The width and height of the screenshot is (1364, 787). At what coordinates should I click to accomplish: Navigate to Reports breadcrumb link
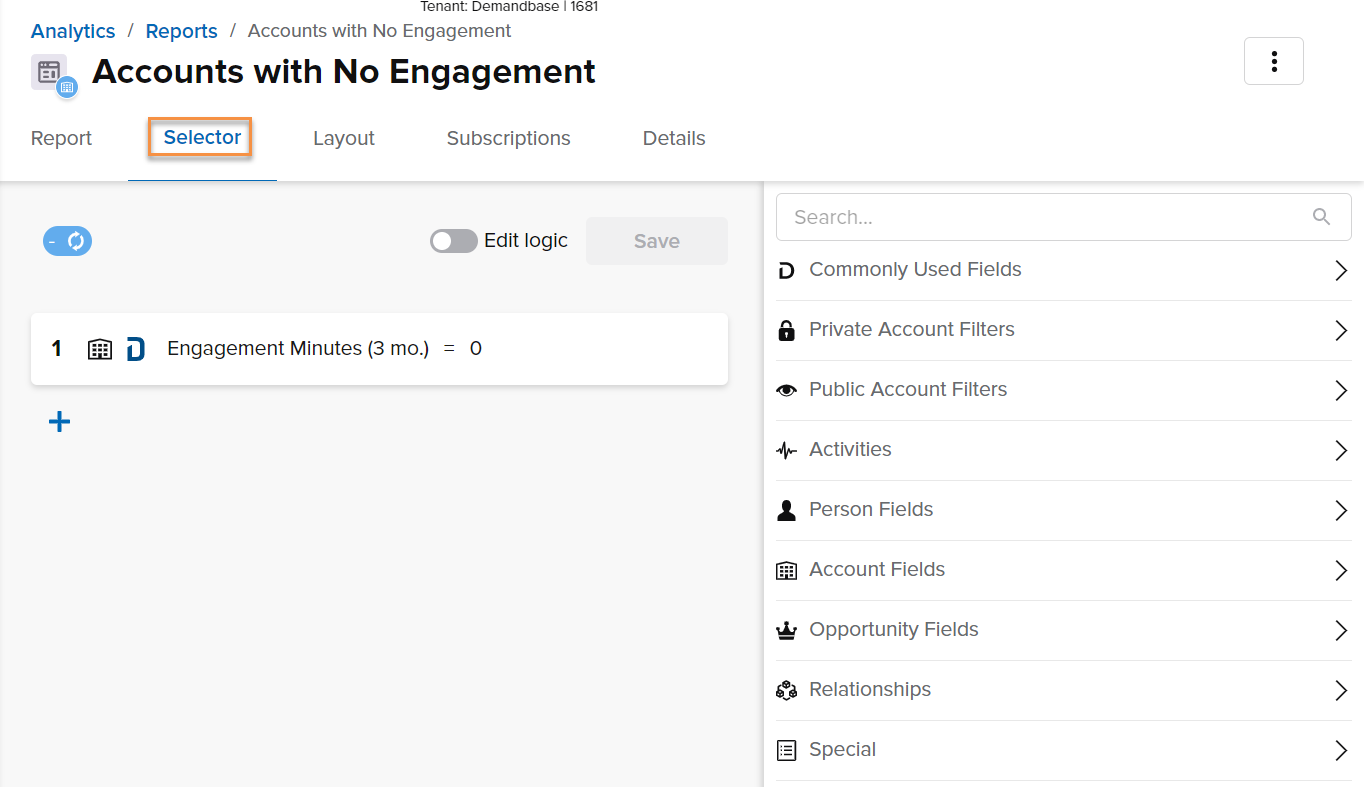coord(181,31)
